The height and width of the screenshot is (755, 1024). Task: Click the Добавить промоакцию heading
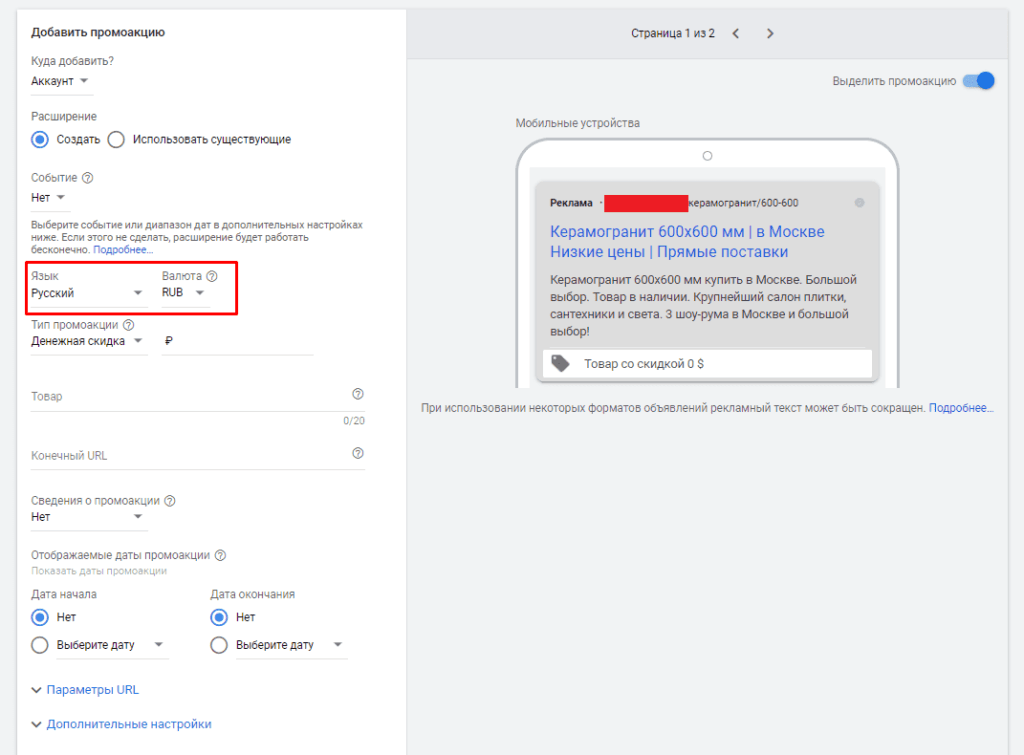pos(98,32)
